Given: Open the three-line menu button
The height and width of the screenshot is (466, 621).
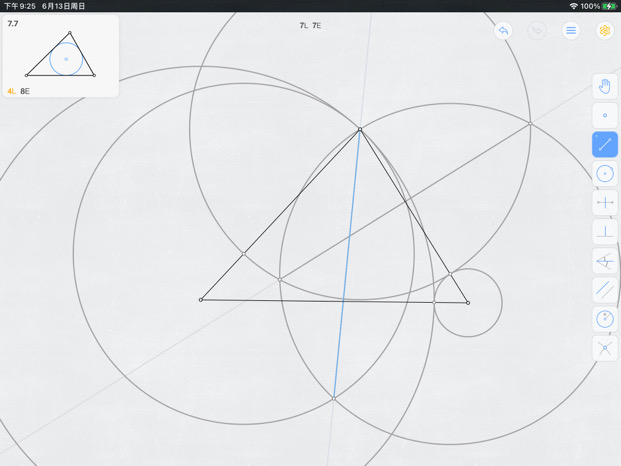Looking at the screenshot, I should (571, 30).
